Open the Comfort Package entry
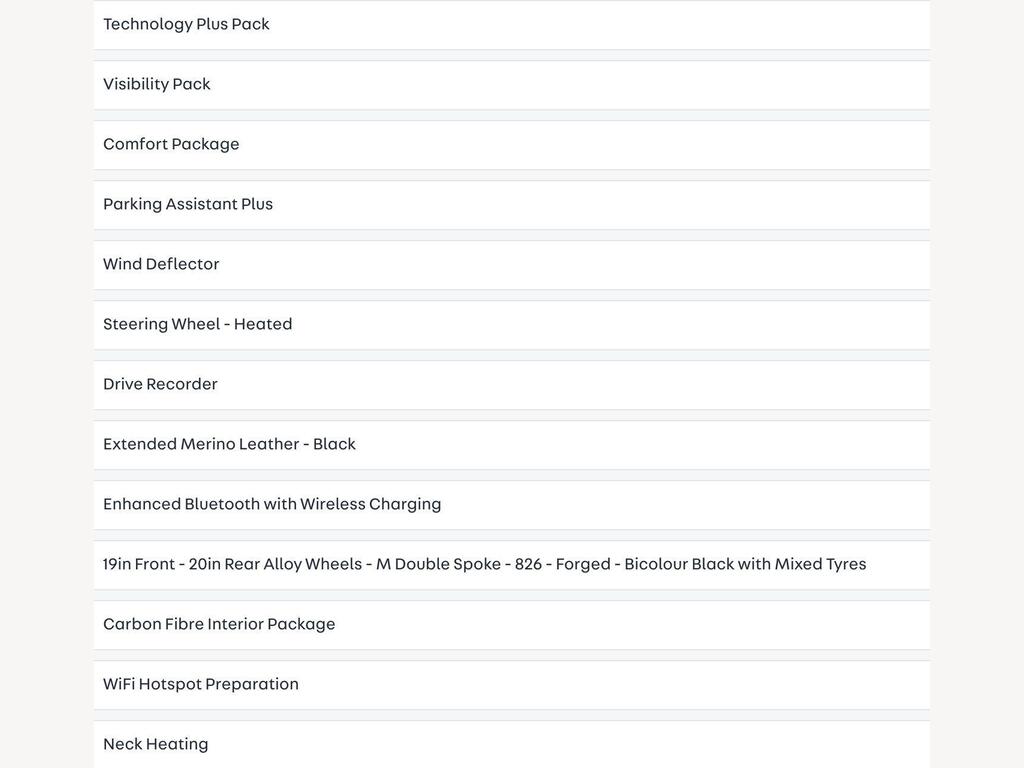Image resolution: width=1024 pixels, height=768 pixels. pos(512,145)
